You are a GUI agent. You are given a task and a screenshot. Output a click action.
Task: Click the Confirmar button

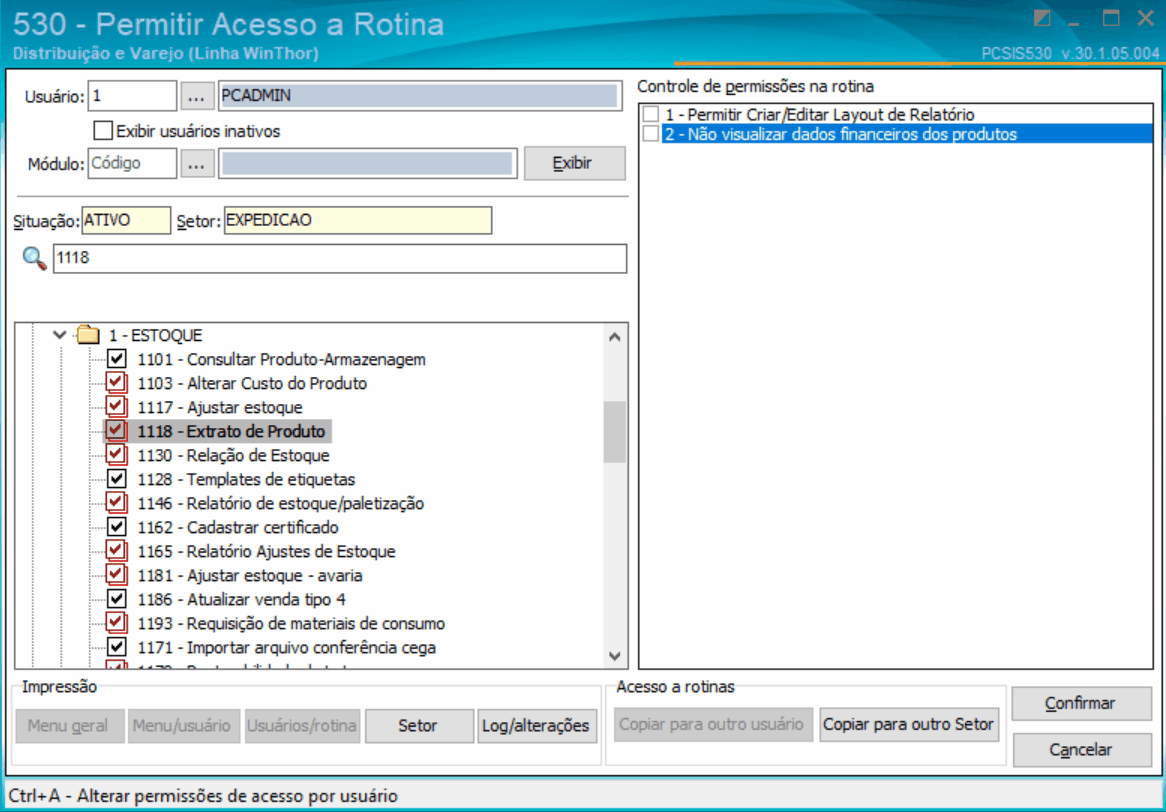click(x=1081, y=703)
